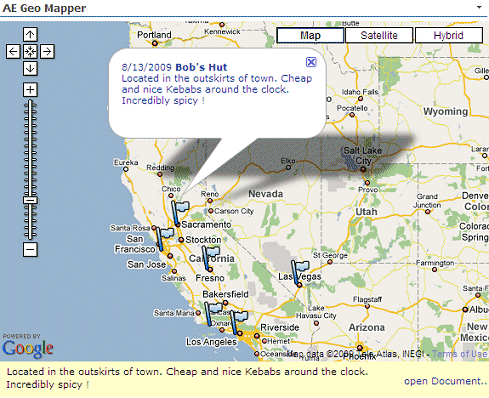Click the Utah state label

[x=366, y=212]
